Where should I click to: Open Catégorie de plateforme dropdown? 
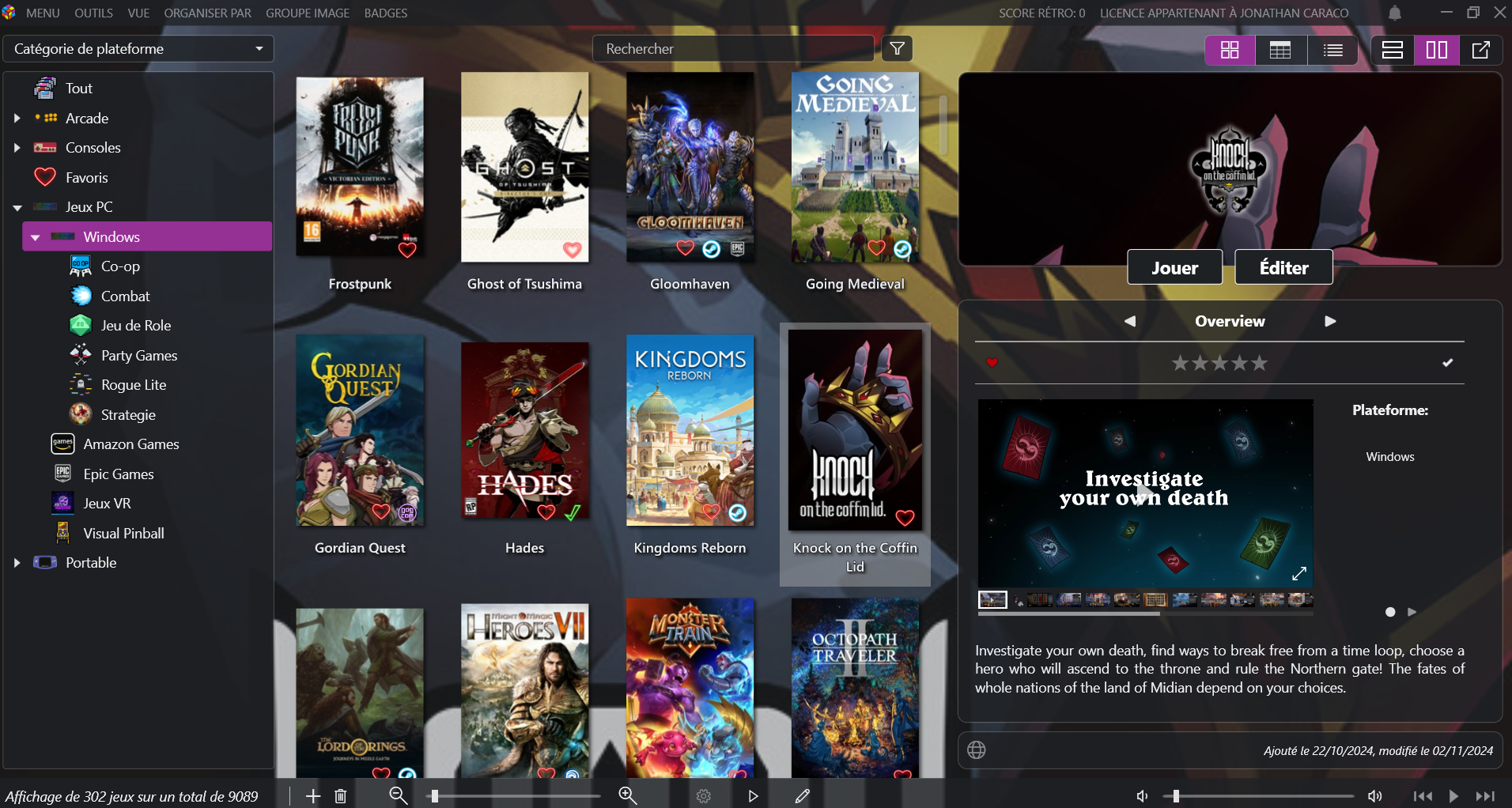point(138,49)
